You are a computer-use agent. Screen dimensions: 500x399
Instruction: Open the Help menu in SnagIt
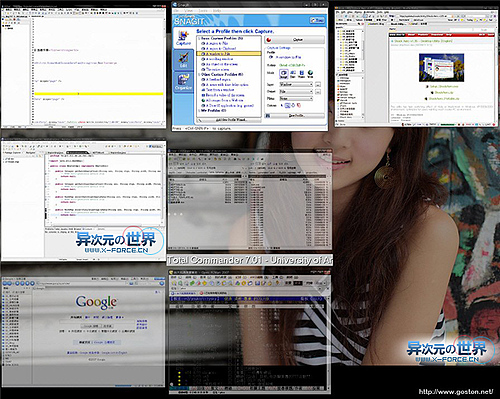pos(217,11)
